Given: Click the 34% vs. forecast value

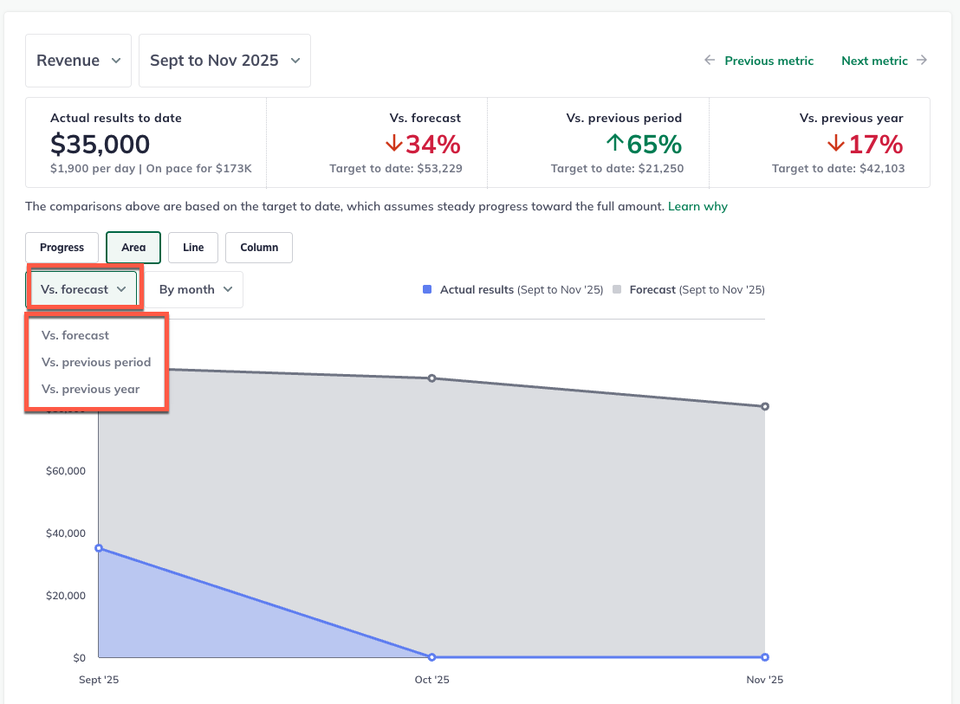Looking at the screenshot, I should [x=433, y=145].
